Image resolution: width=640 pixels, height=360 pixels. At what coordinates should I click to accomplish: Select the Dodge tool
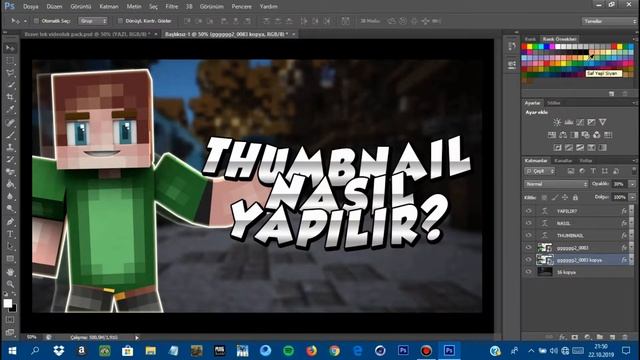[10, 209]
